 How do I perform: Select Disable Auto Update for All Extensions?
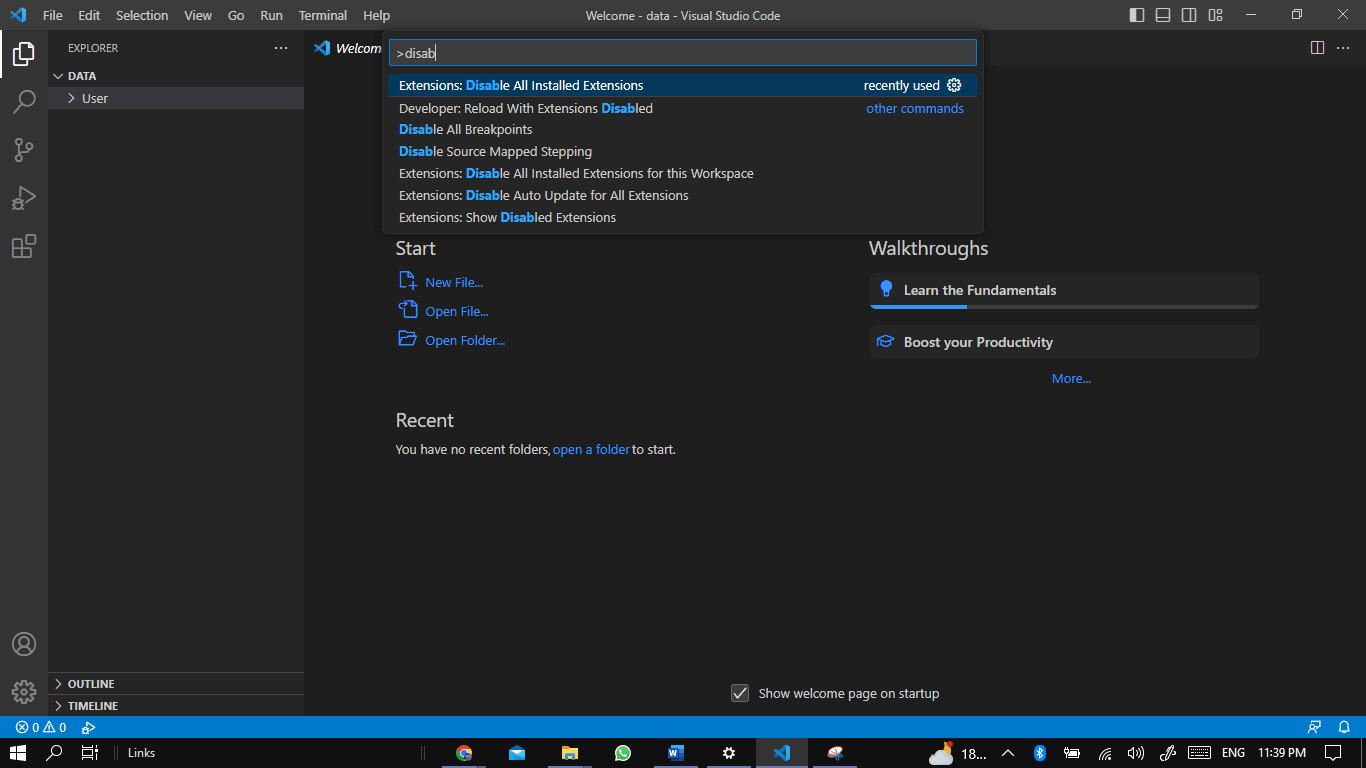(x=683, y=196)
